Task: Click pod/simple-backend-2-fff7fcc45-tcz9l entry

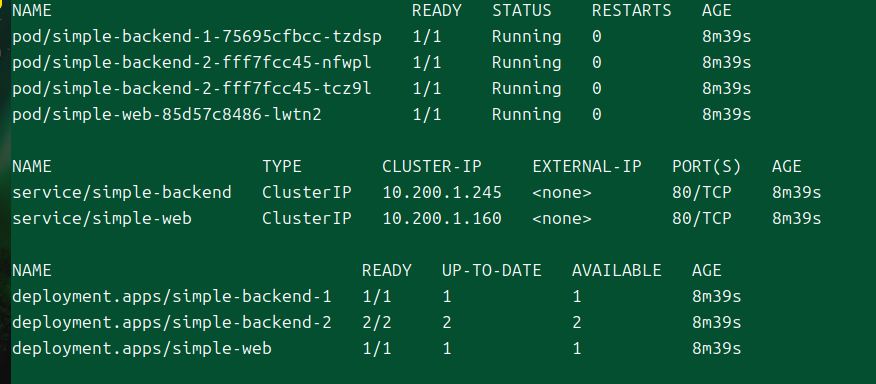Action: [x=192, y=89]
